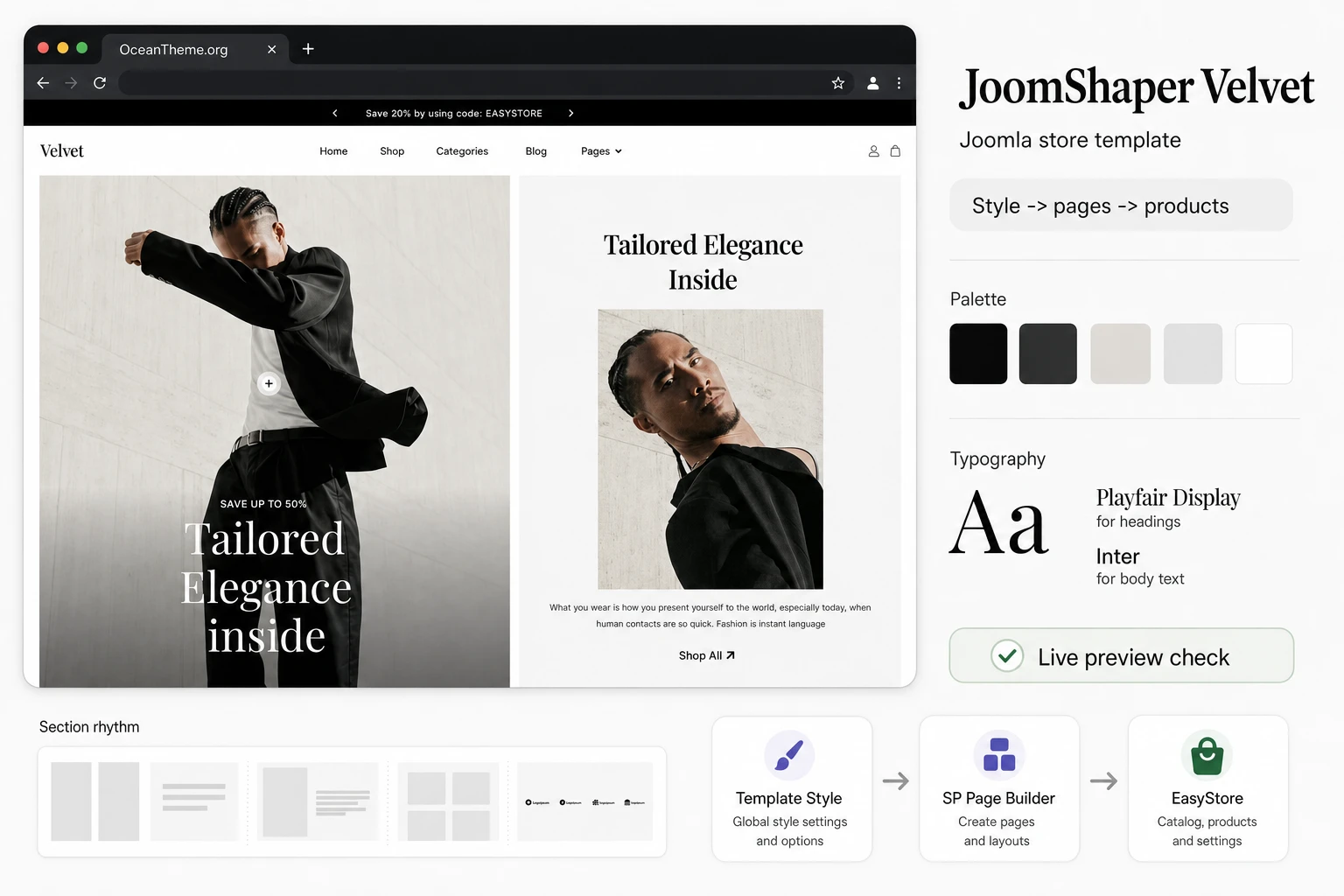Click the Typography section label
Viewport: 1344px width, 896px height.
point(997,459)
